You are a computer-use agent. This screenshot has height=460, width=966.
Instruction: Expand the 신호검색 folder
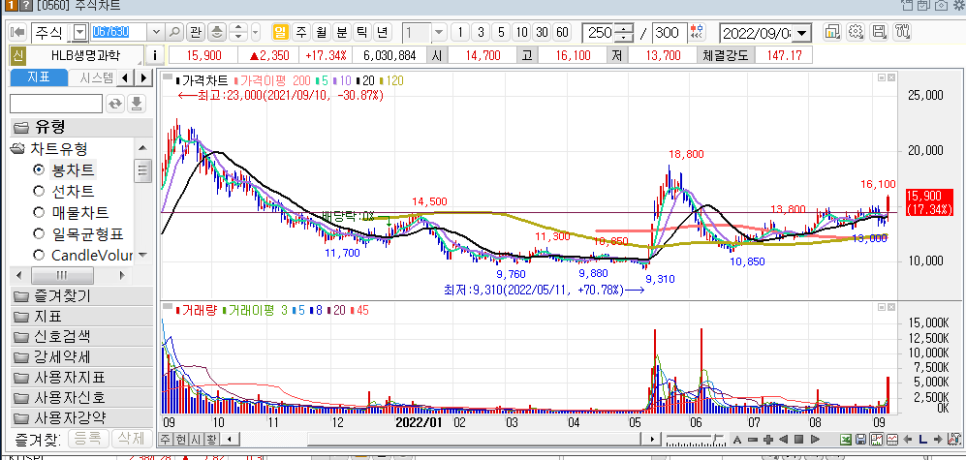click(x=81, y=336)
